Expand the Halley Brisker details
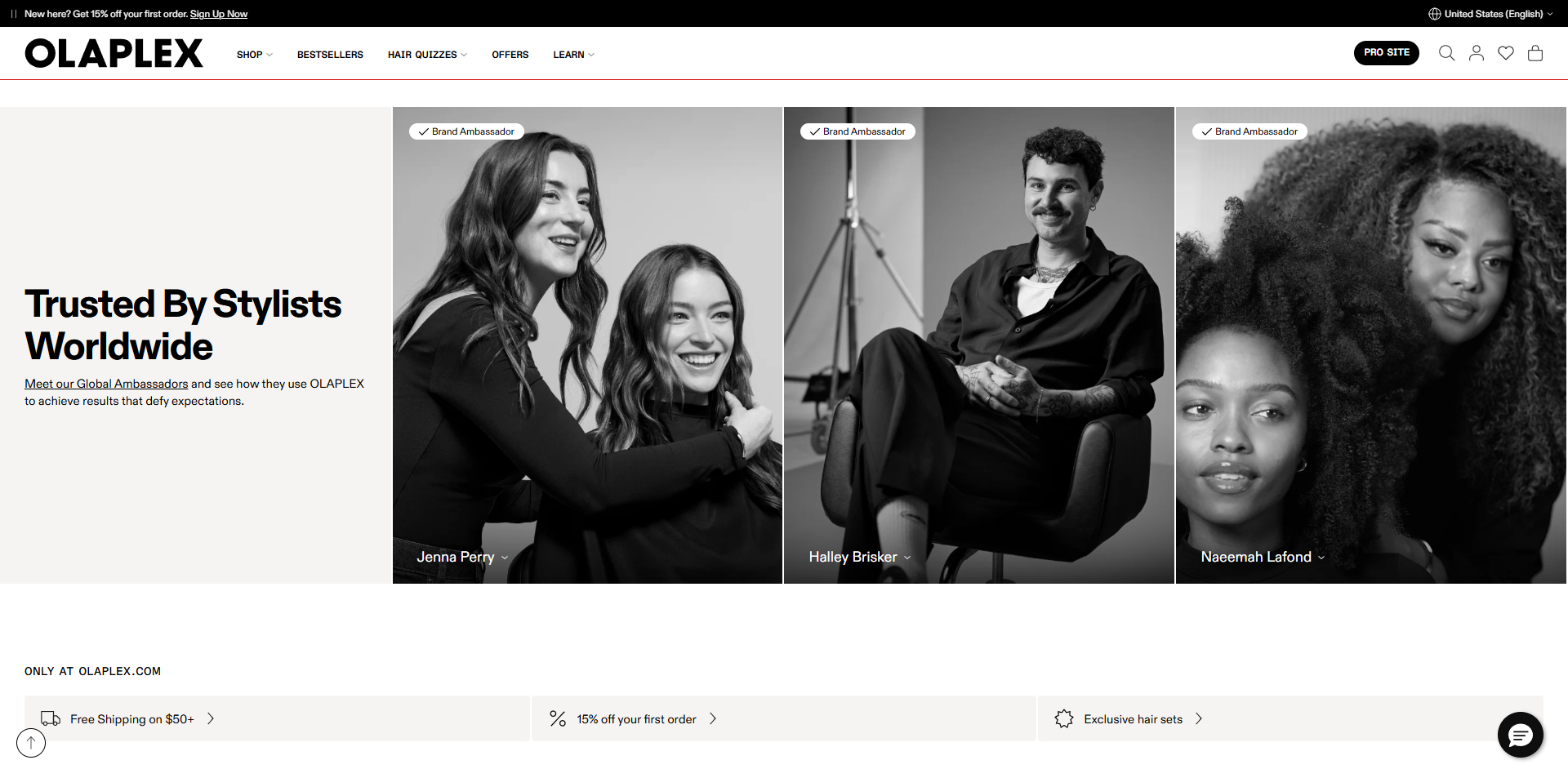 (859, 557)
